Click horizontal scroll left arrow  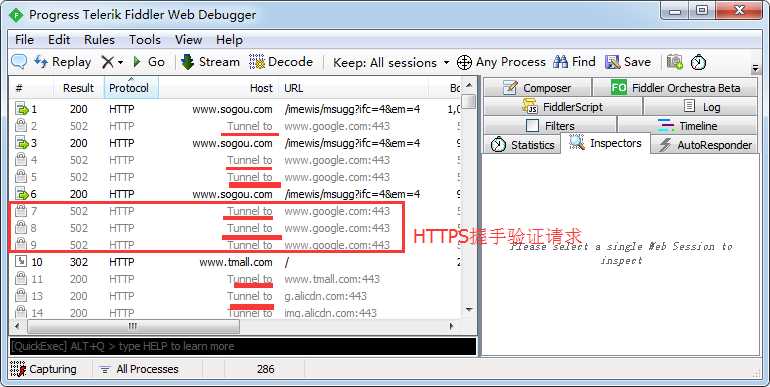(17, 326)
